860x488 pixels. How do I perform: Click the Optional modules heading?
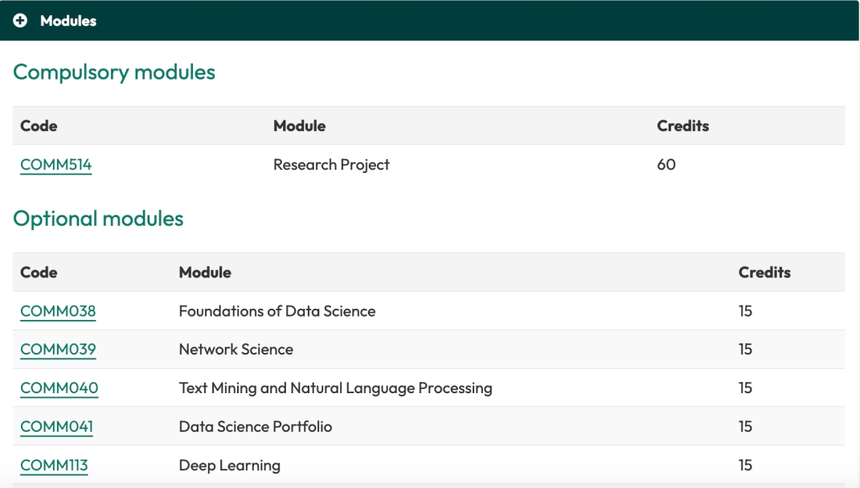click(x=98, y=218)
